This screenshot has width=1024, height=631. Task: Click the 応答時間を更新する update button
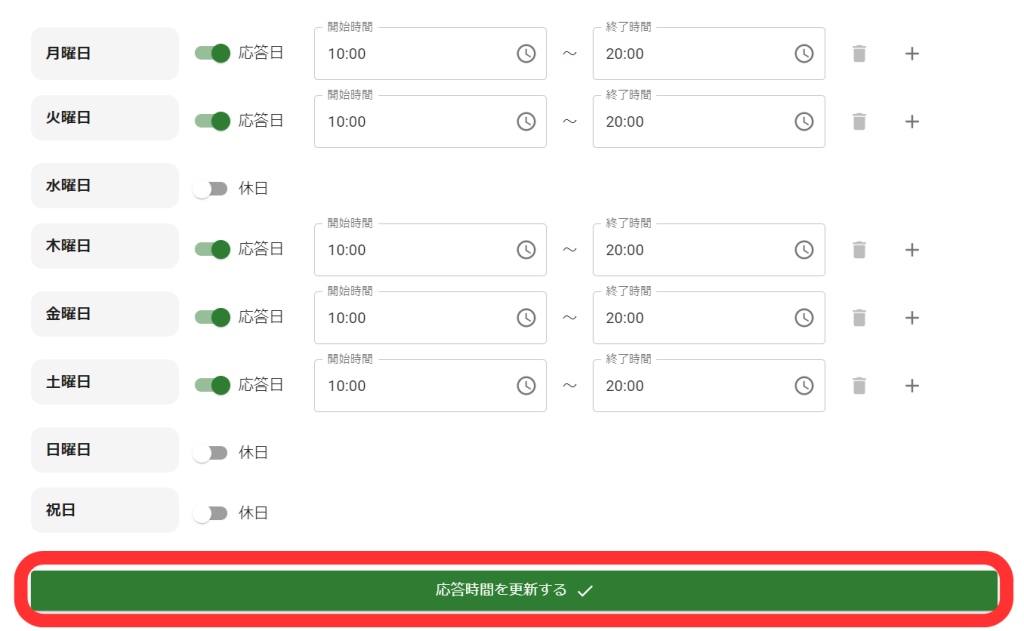(512, 590)
